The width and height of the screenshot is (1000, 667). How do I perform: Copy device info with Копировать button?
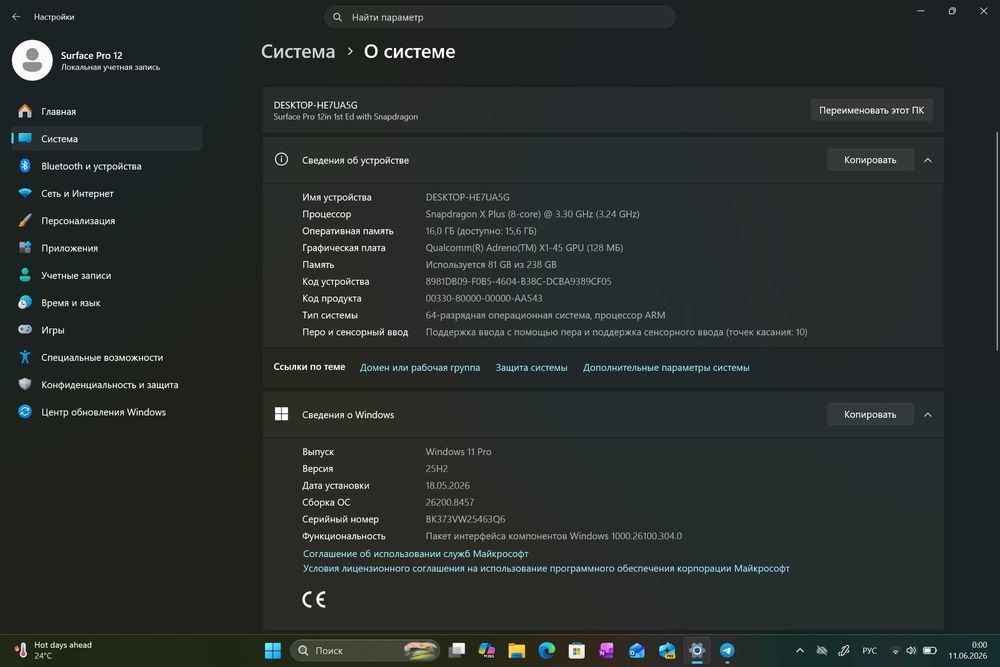[870, 160]
